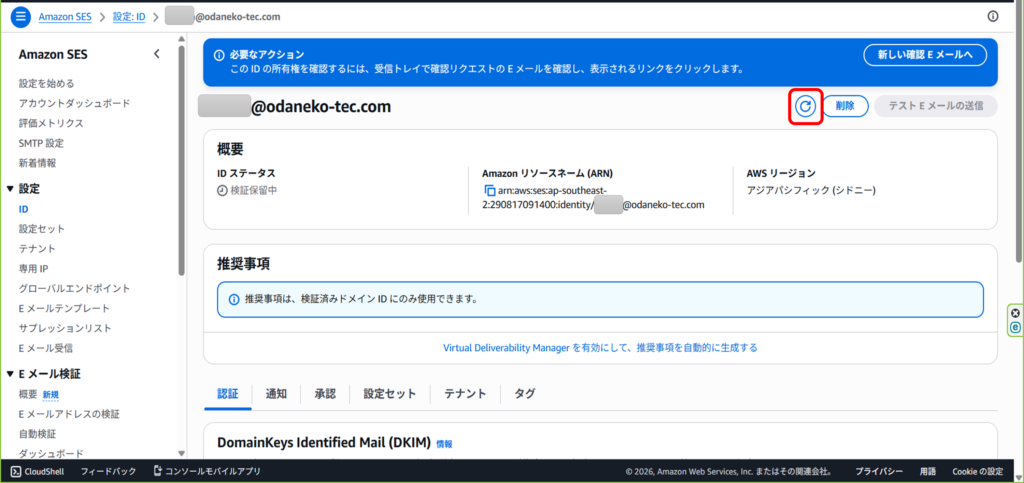This screenshot has width=1024, height=483.
Task: Collapse the Amazon SES sidebar chevron
Action: [x=157, y=54]
